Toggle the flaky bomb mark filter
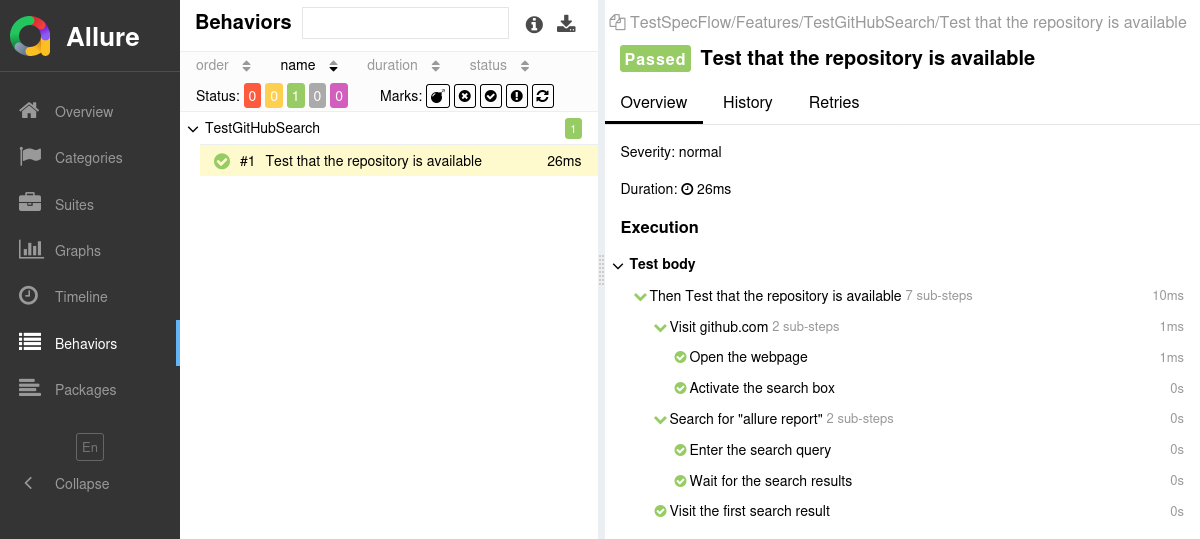This screenshot has height=539, width=1200. [438, 96]
